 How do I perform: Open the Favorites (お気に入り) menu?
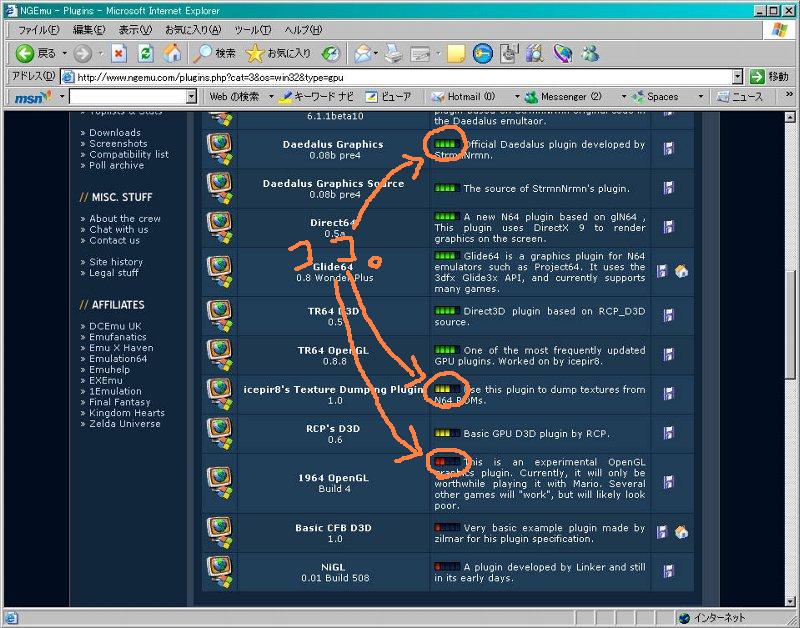193,30
